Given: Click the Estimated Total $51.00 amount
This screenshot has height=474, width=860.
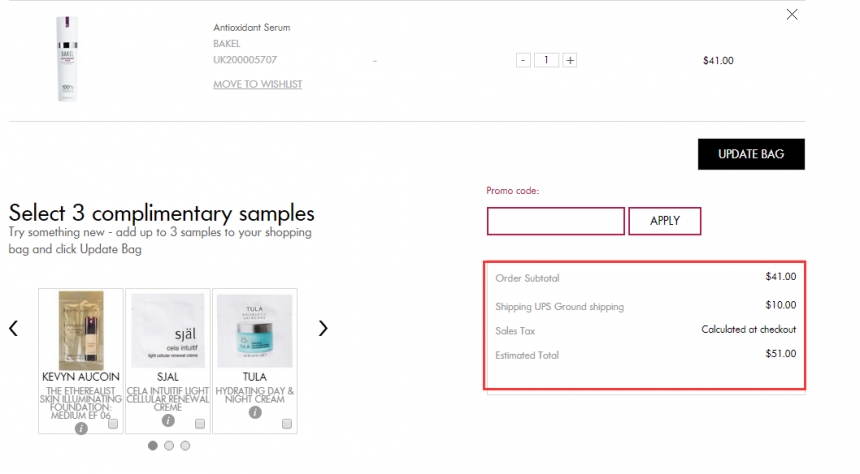Looking at the screenshot, I should pyautogui.click(x=780, y=354).
